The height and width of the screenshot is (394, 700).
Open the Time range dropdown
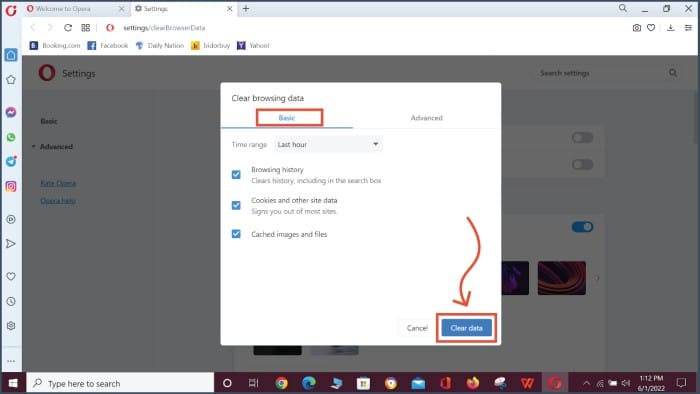[328, 144]
